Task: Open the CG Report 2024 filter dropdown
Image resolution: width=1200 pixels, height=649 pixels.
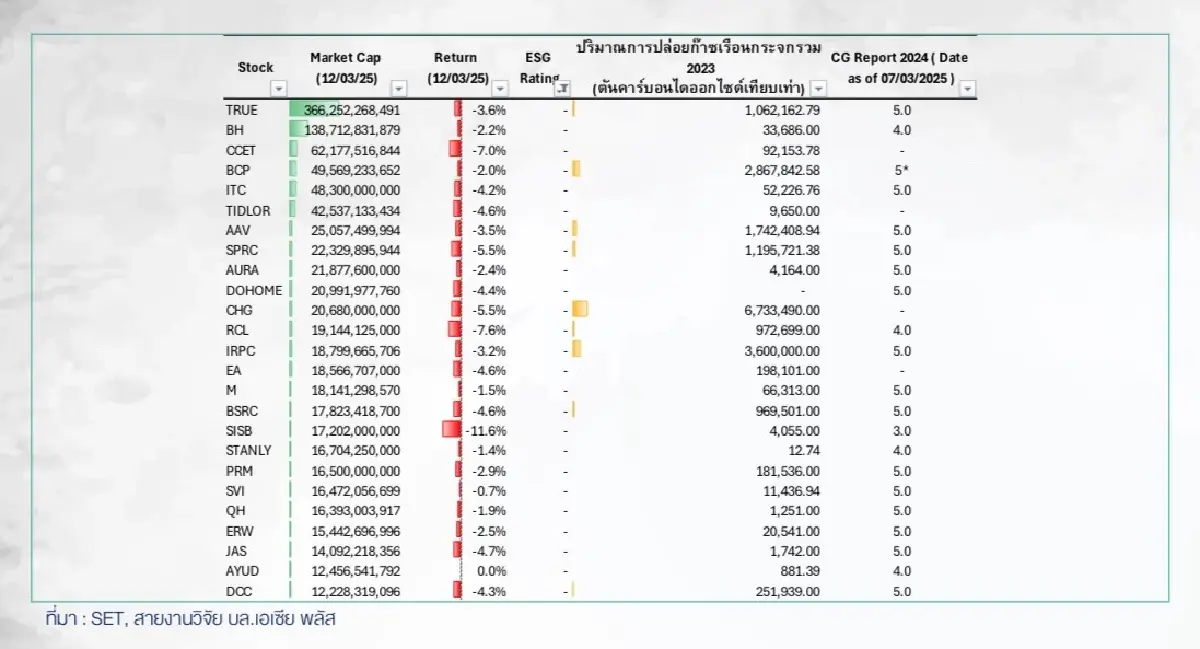Action: click(967, 89)
